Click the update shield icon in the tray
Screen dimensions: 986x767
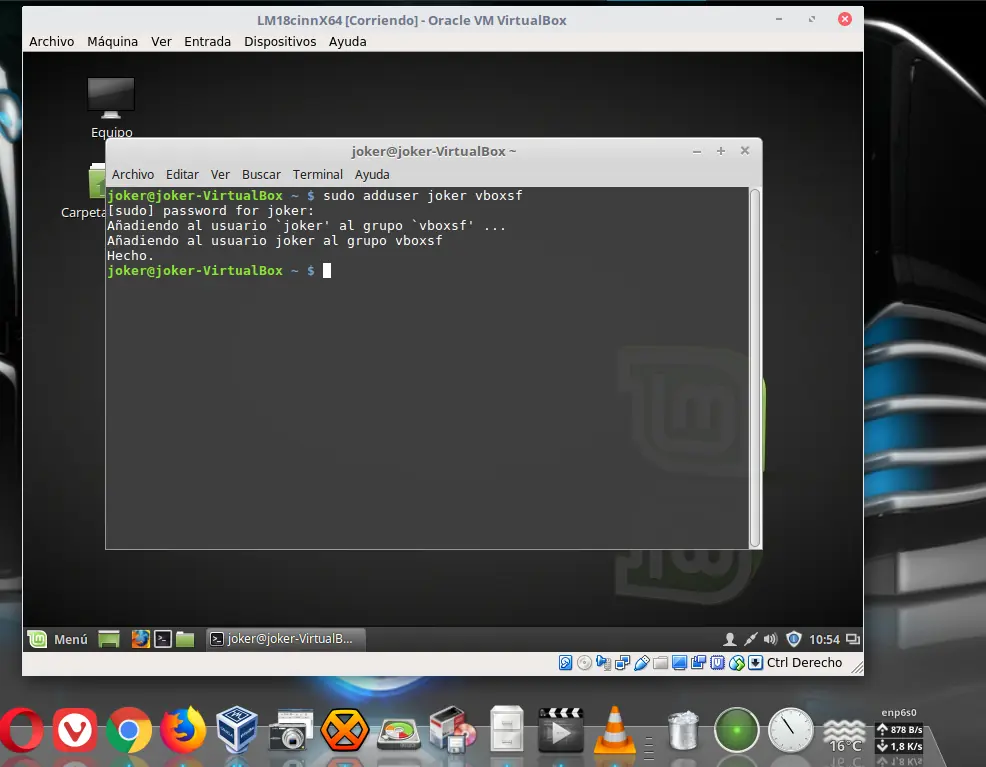[x=794, y=638]
